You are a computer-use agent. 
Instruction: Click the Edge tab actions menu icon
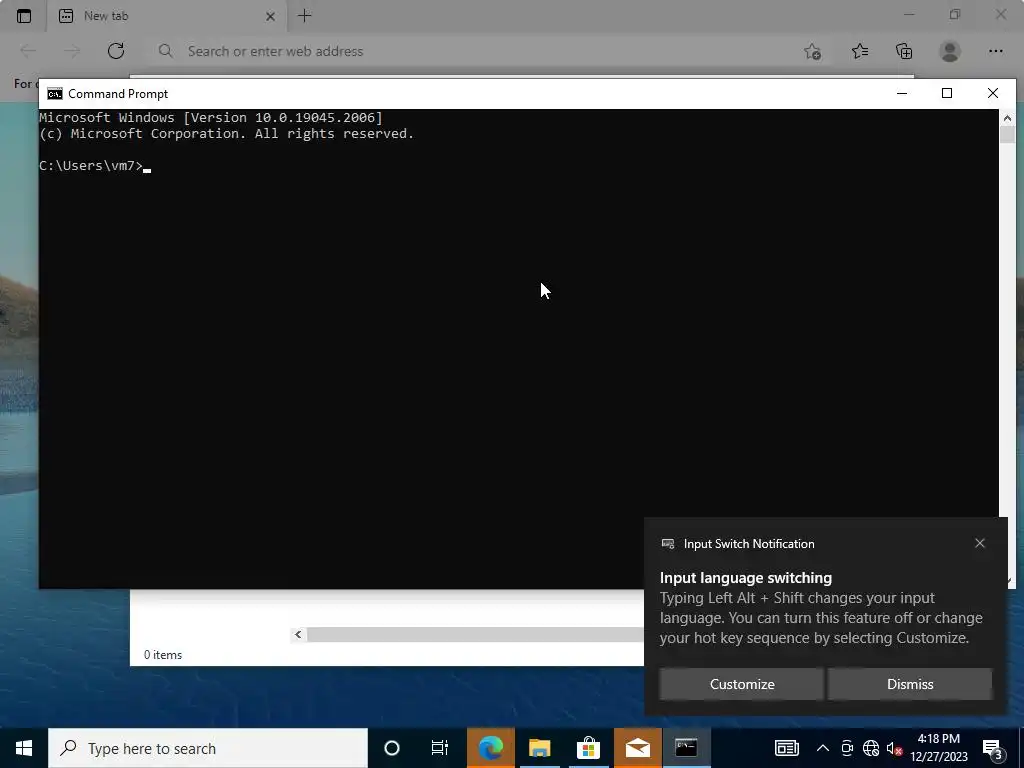pos(24,16)
